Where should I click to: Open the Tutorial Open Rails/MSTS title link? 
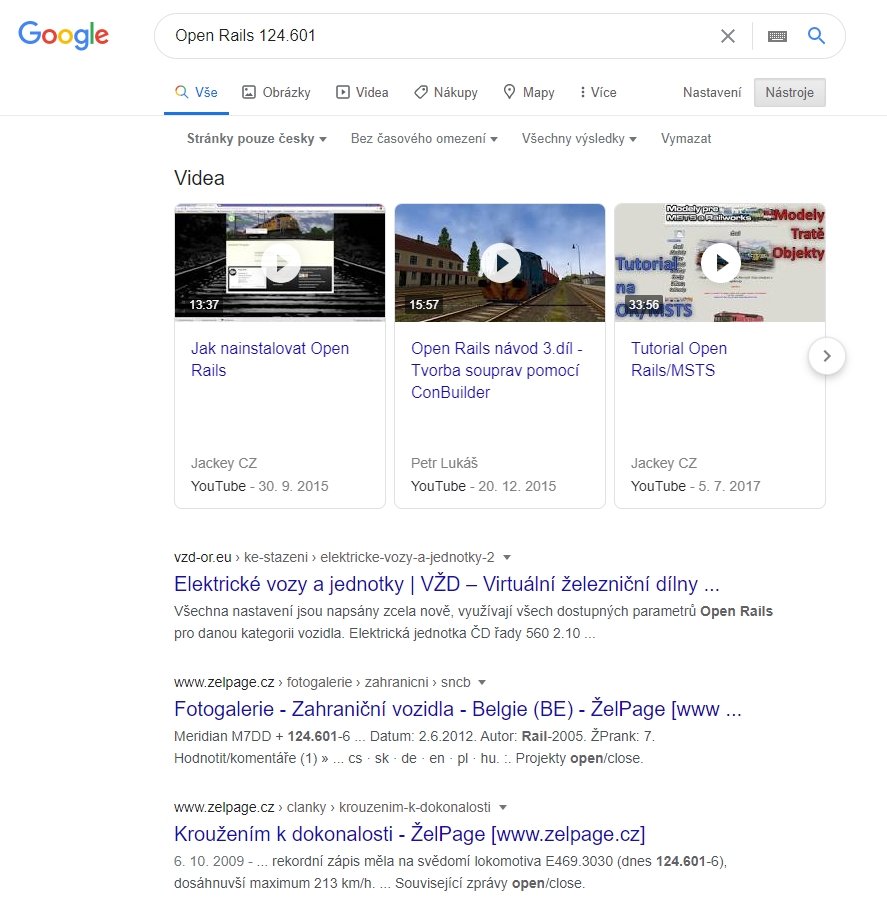[x=679, y=359]
